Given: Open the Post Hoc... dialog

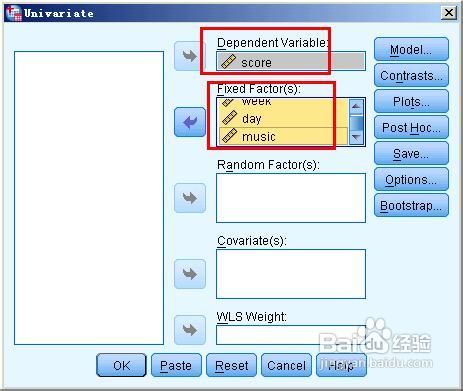Looking at the screenshot, I should coord(411,128).
